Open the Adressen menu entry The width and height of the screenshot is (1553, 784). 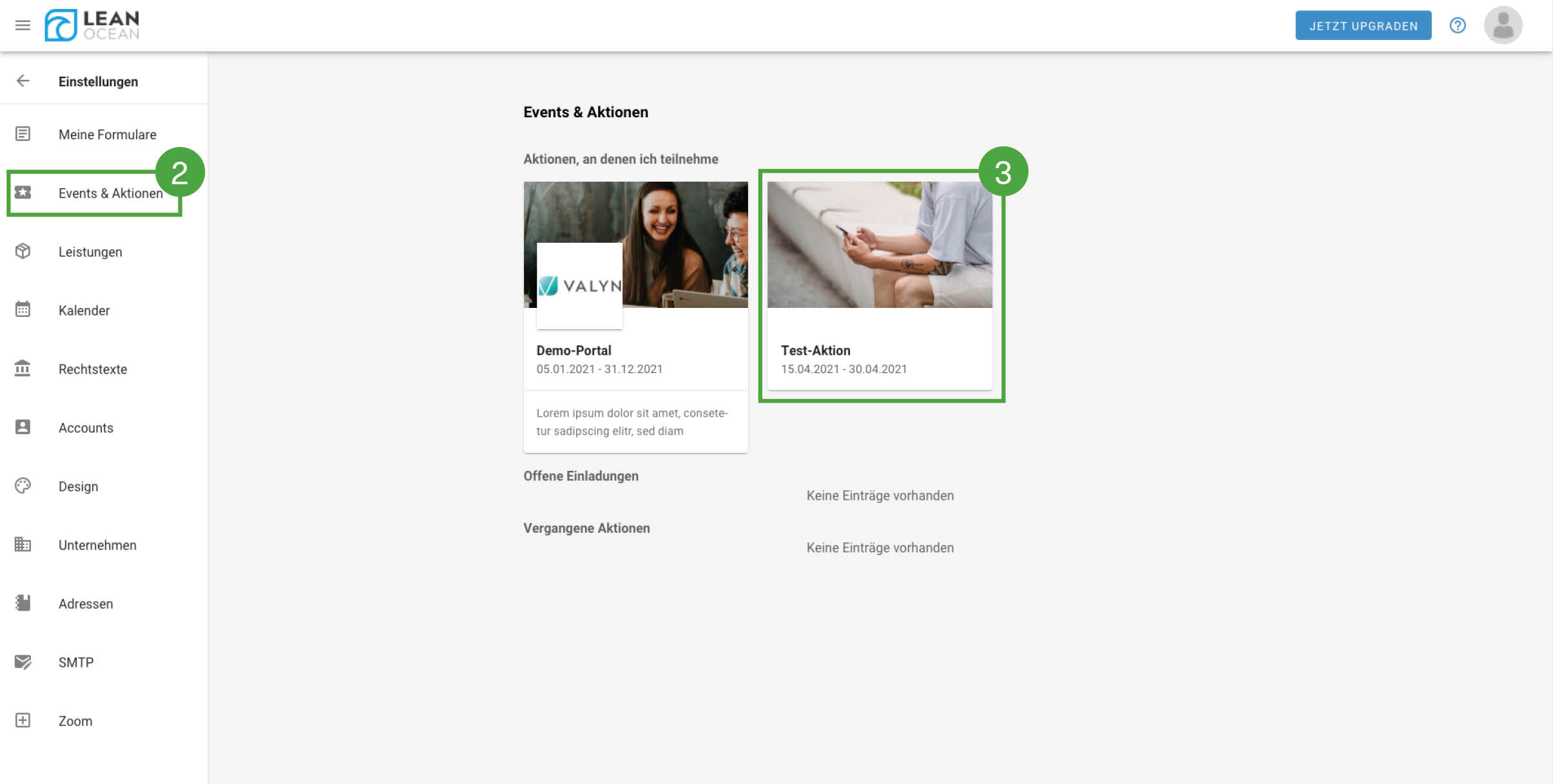coord(86,604)
